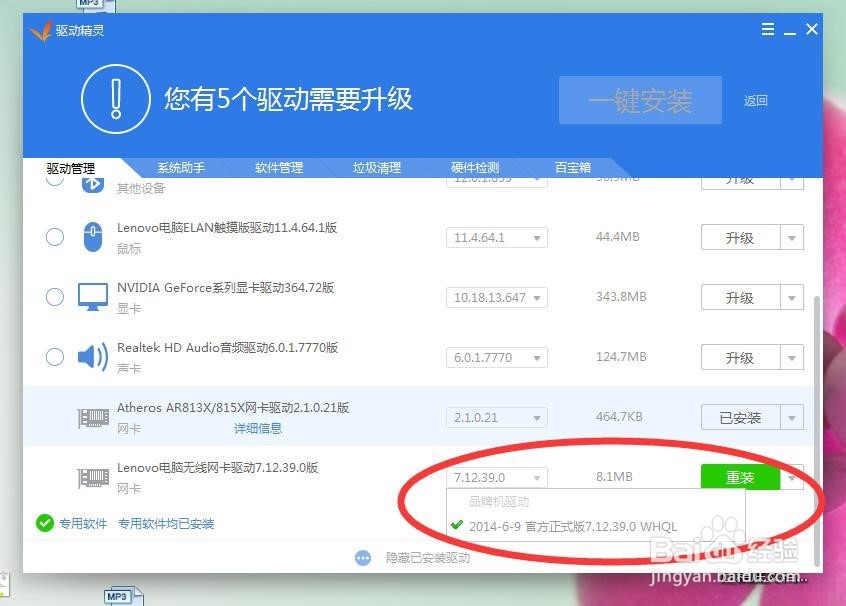Click the network card icon for Lenovo wireless
This screenshot has width=846, height=606.
click(93, 478)
